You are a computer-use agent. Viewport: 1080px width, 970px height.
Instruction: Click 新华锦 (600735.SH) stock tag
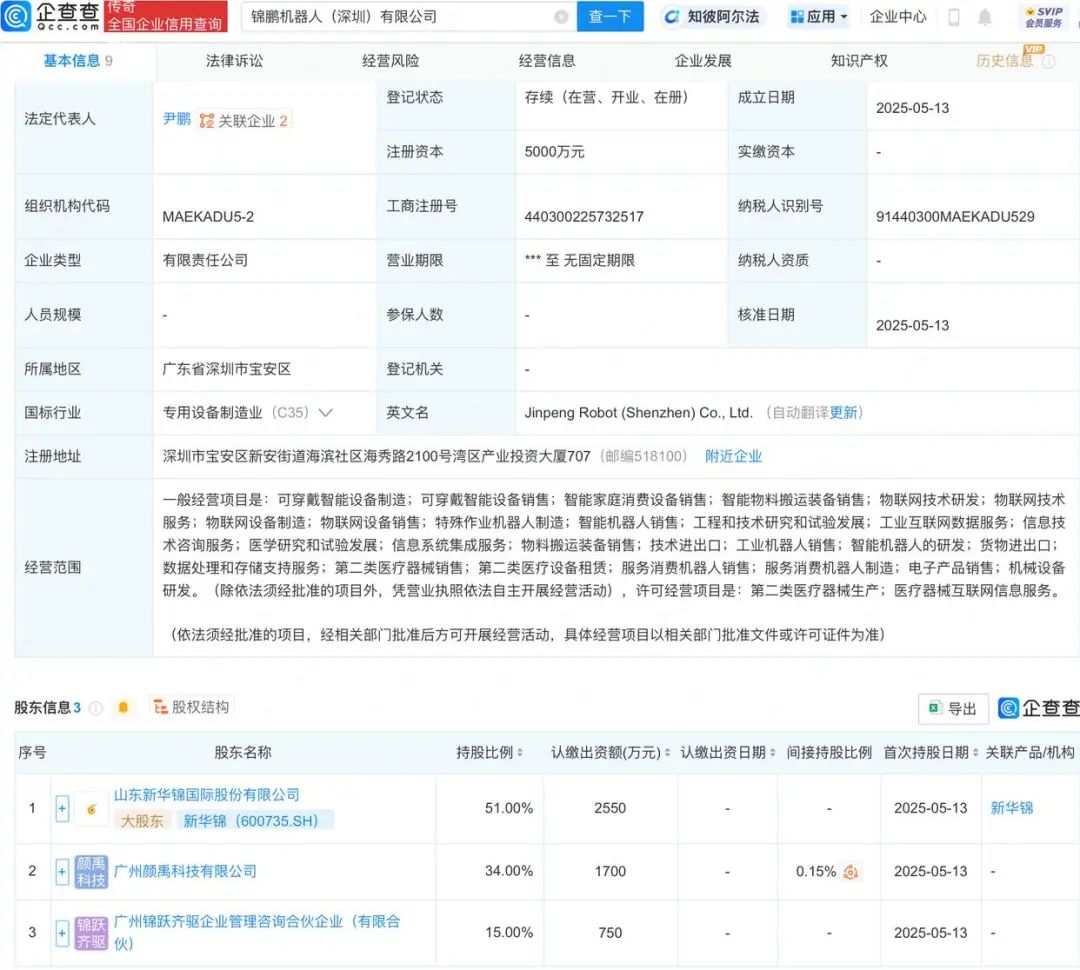coord(256,821)
